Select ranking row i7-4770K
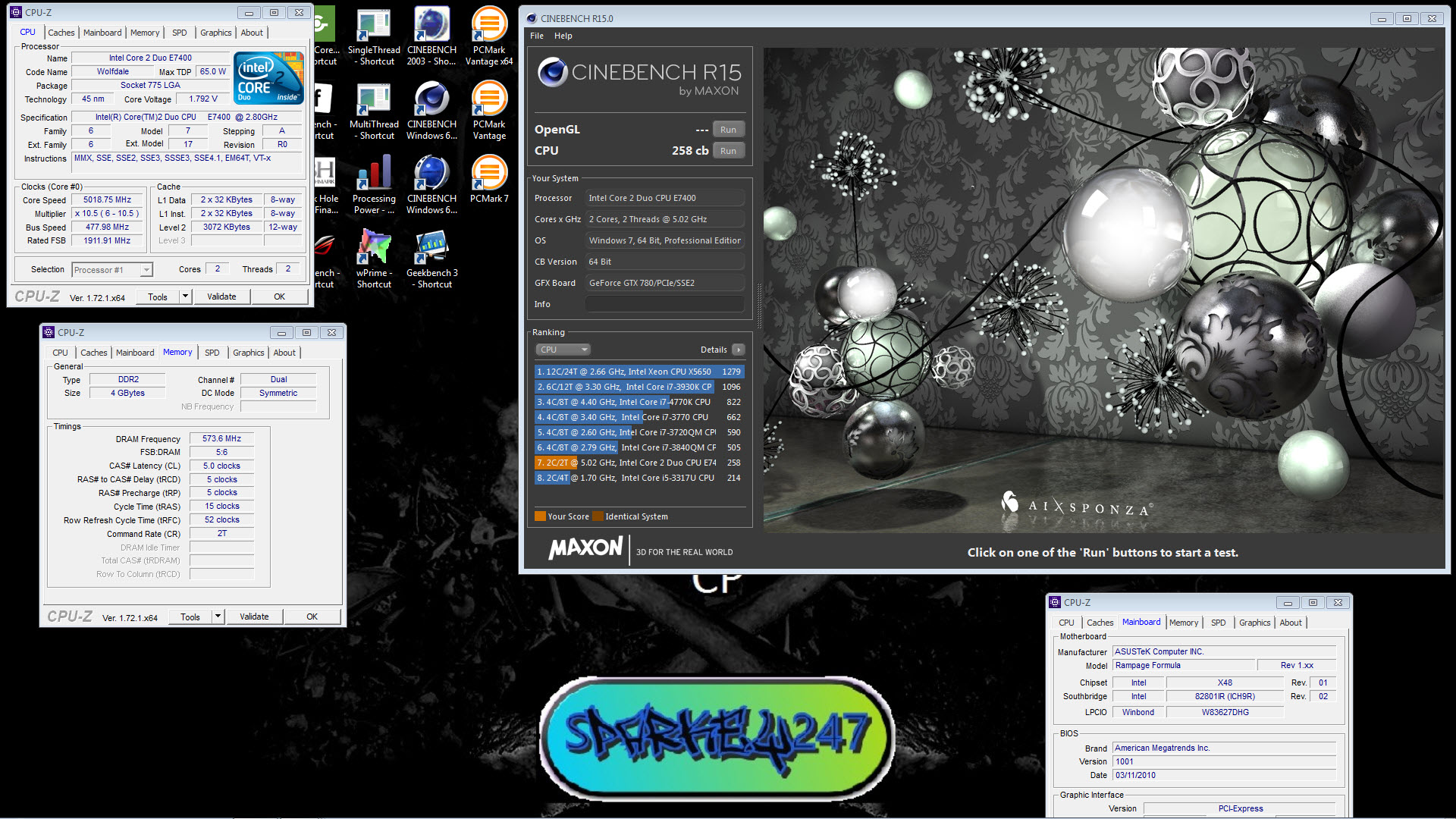 pos(639,402)
